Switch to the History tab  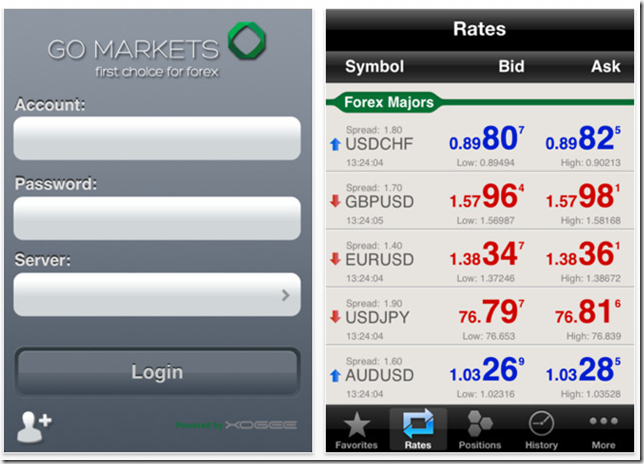click(x=541, y=430)
